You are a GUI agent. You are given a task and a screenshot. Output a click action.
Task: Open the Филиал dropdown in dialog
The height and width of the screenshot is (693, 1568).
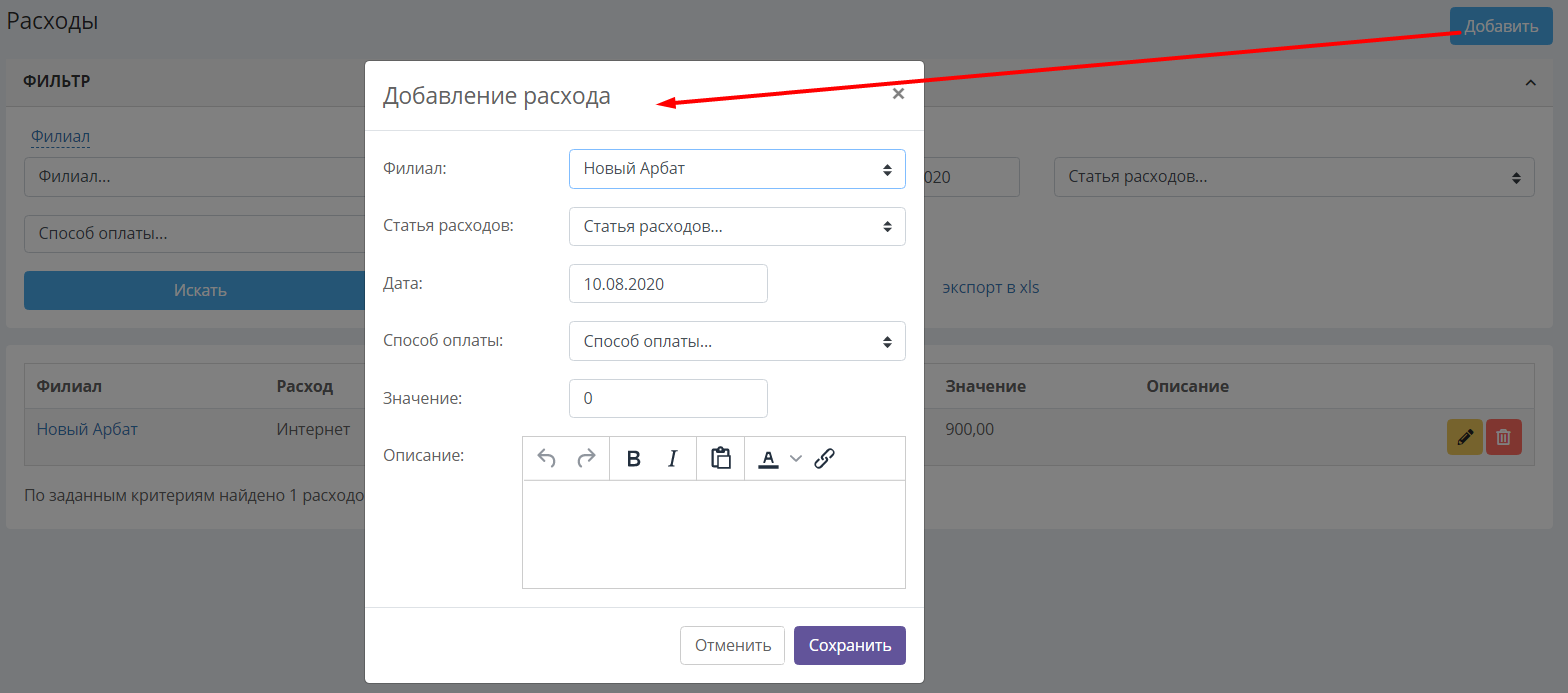[x=738, y=169]
